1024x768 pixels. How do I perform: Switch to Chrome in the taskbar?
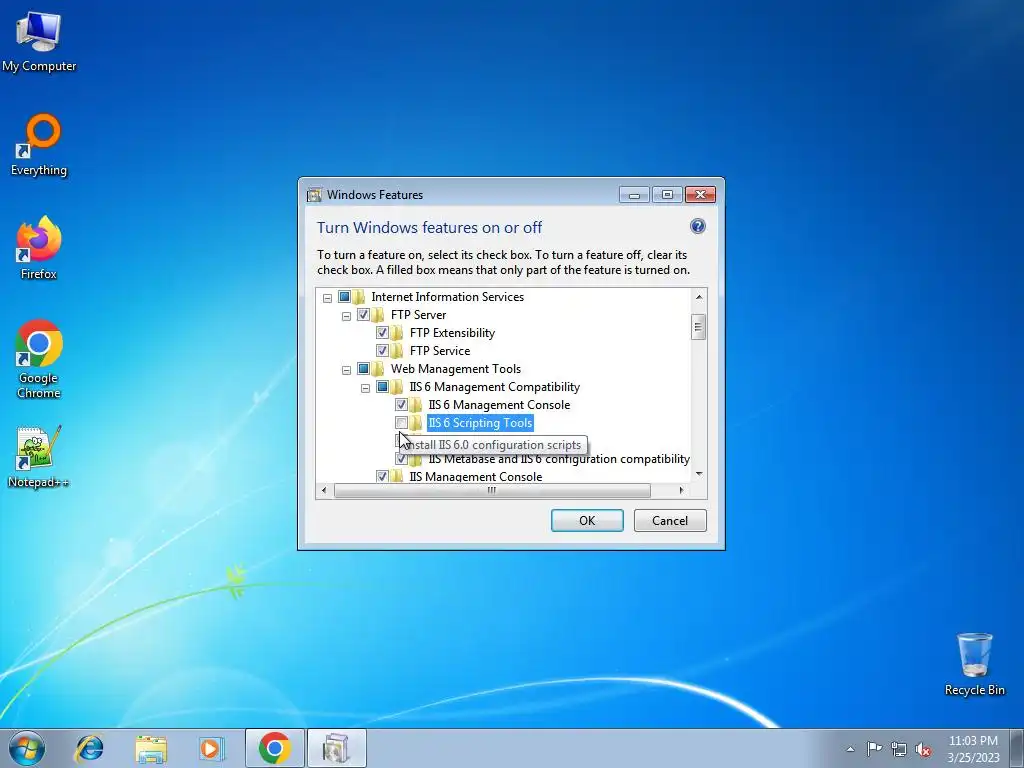[x=274, y=748]
